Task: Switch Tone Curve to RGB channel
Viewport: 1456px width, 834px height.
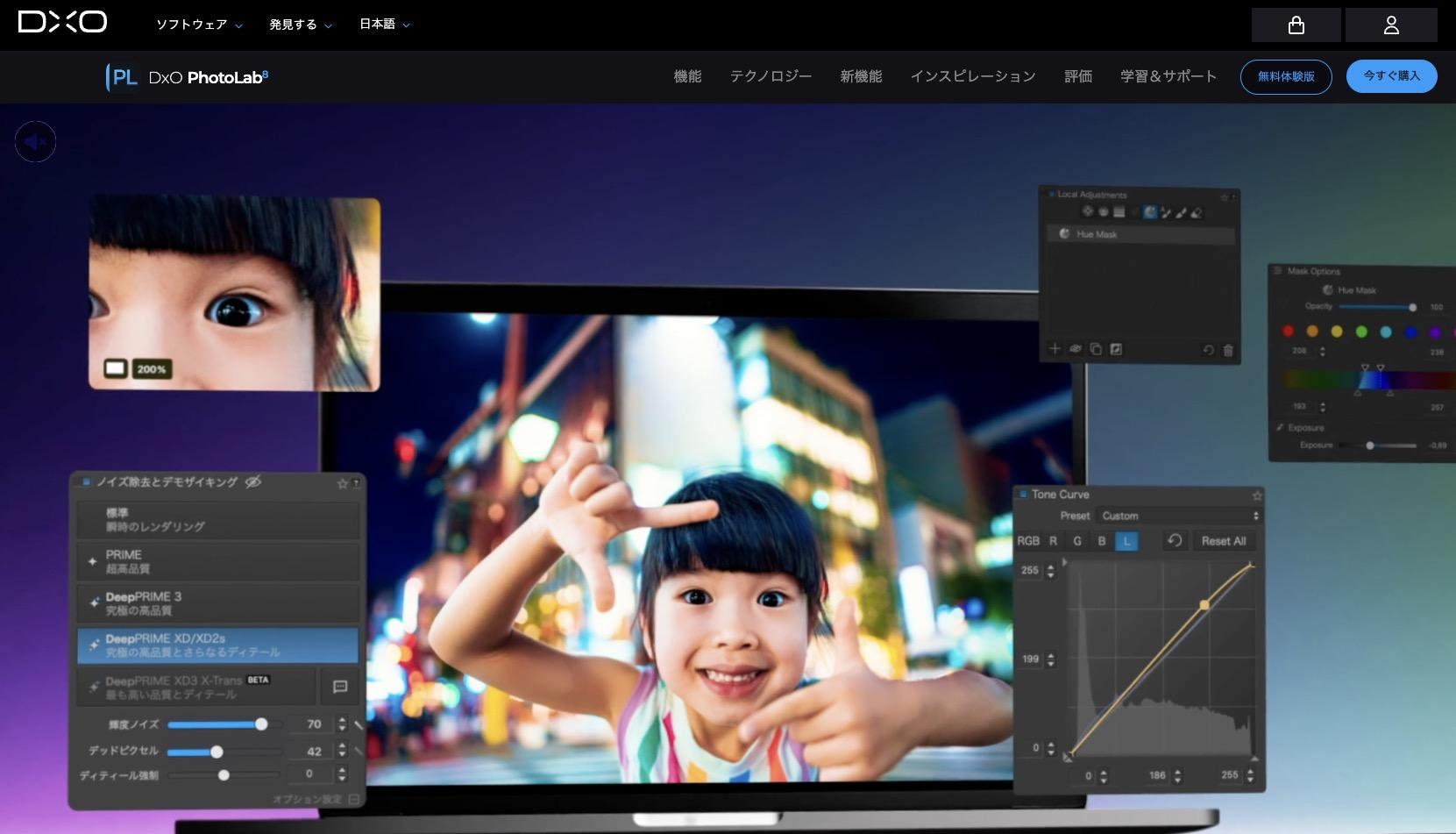Action: coord(1028,541)
